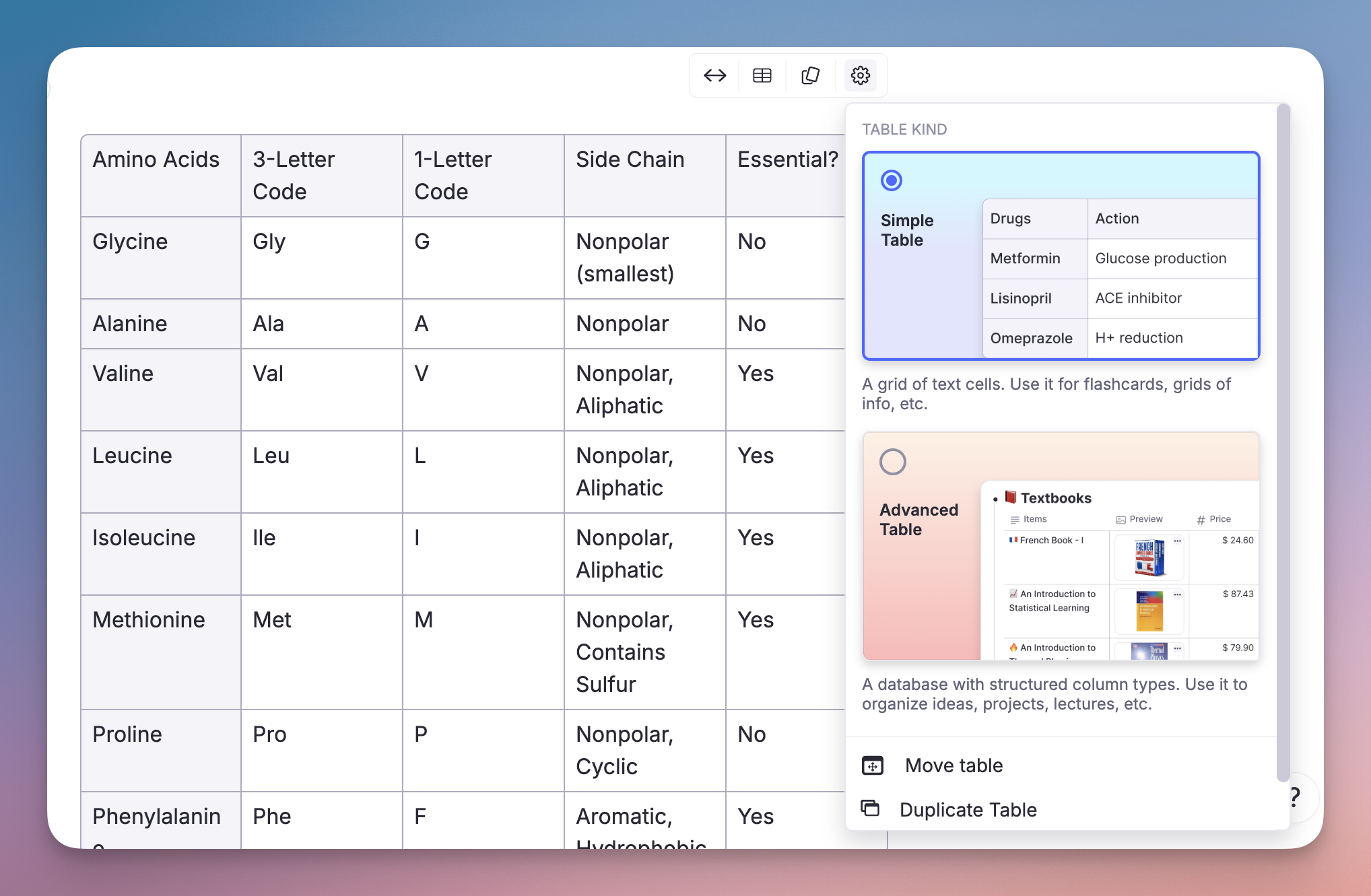
Task: Click the Met three-letter code cell
Action: point(321,651)
